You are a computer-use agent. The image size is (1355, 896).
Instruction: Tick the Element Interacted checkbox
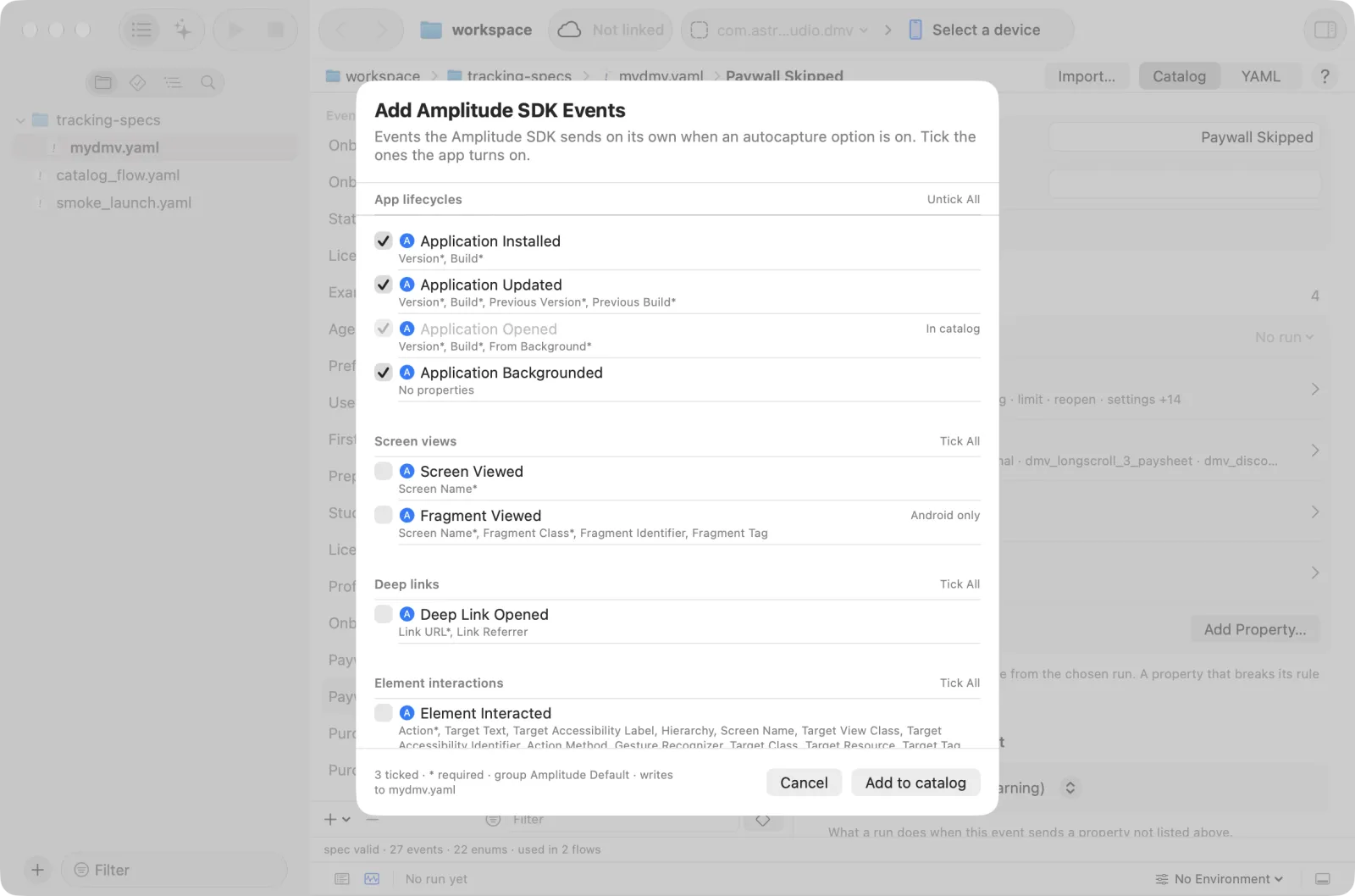point(384,713)
